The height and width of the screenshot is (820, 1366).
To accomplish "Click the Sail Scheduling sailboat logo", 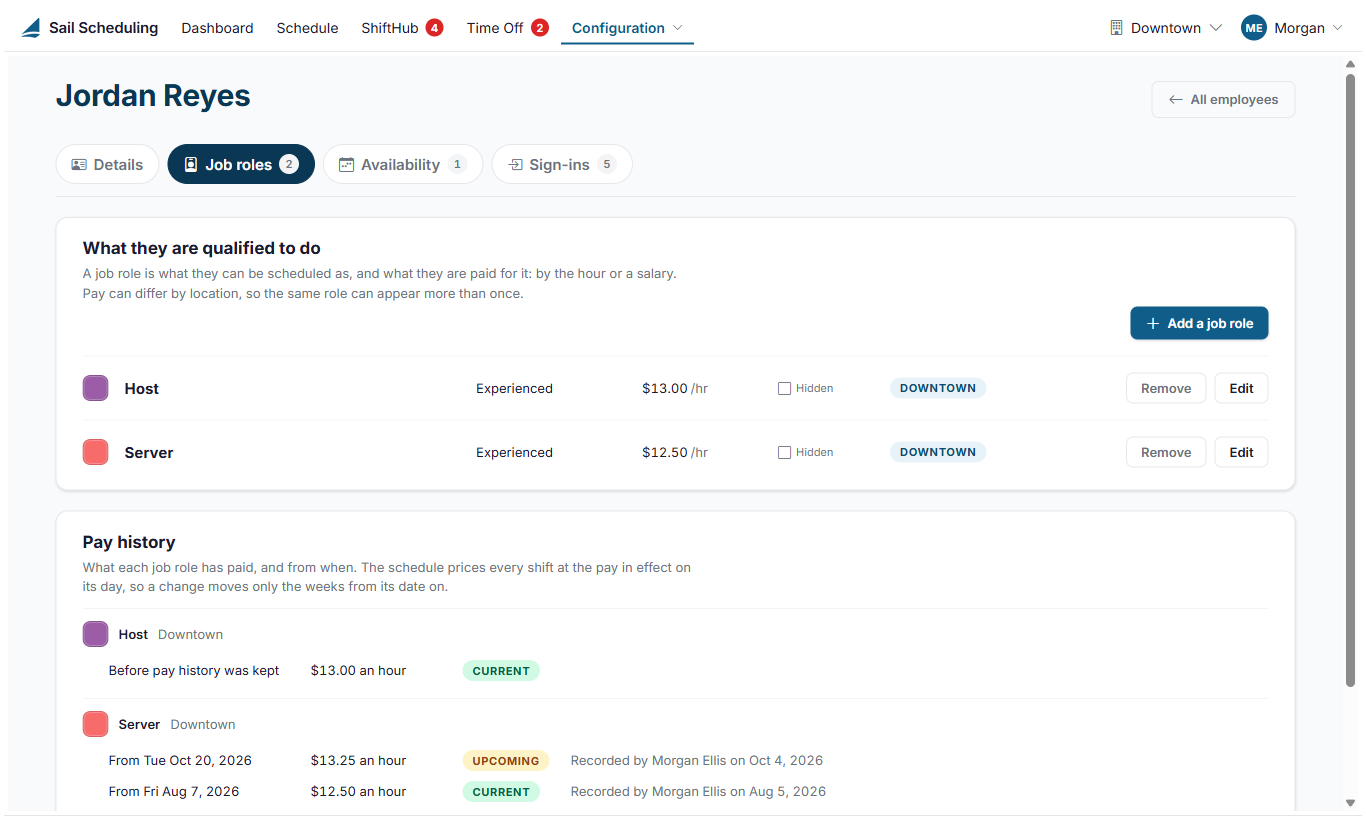I will coord(32,28).
